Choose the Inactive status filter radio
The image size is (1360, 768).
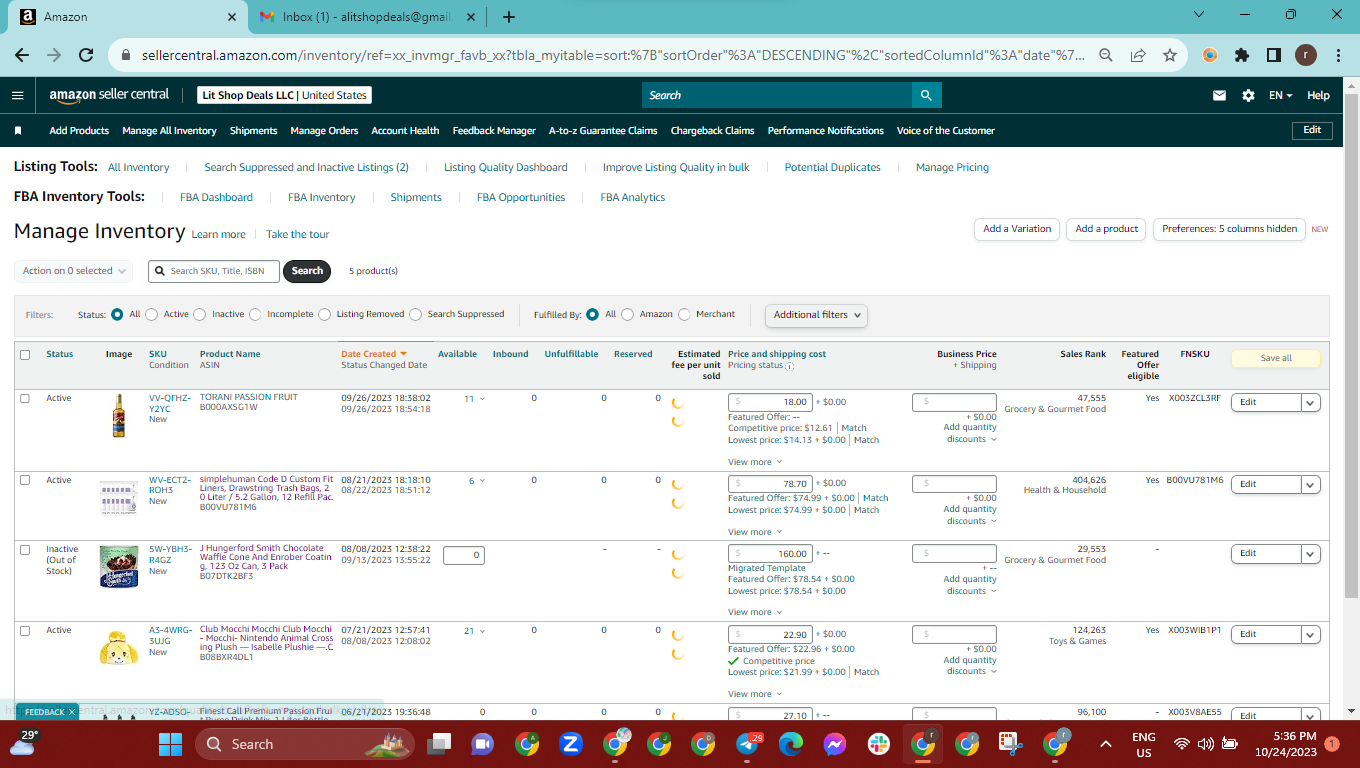point(200,314)
